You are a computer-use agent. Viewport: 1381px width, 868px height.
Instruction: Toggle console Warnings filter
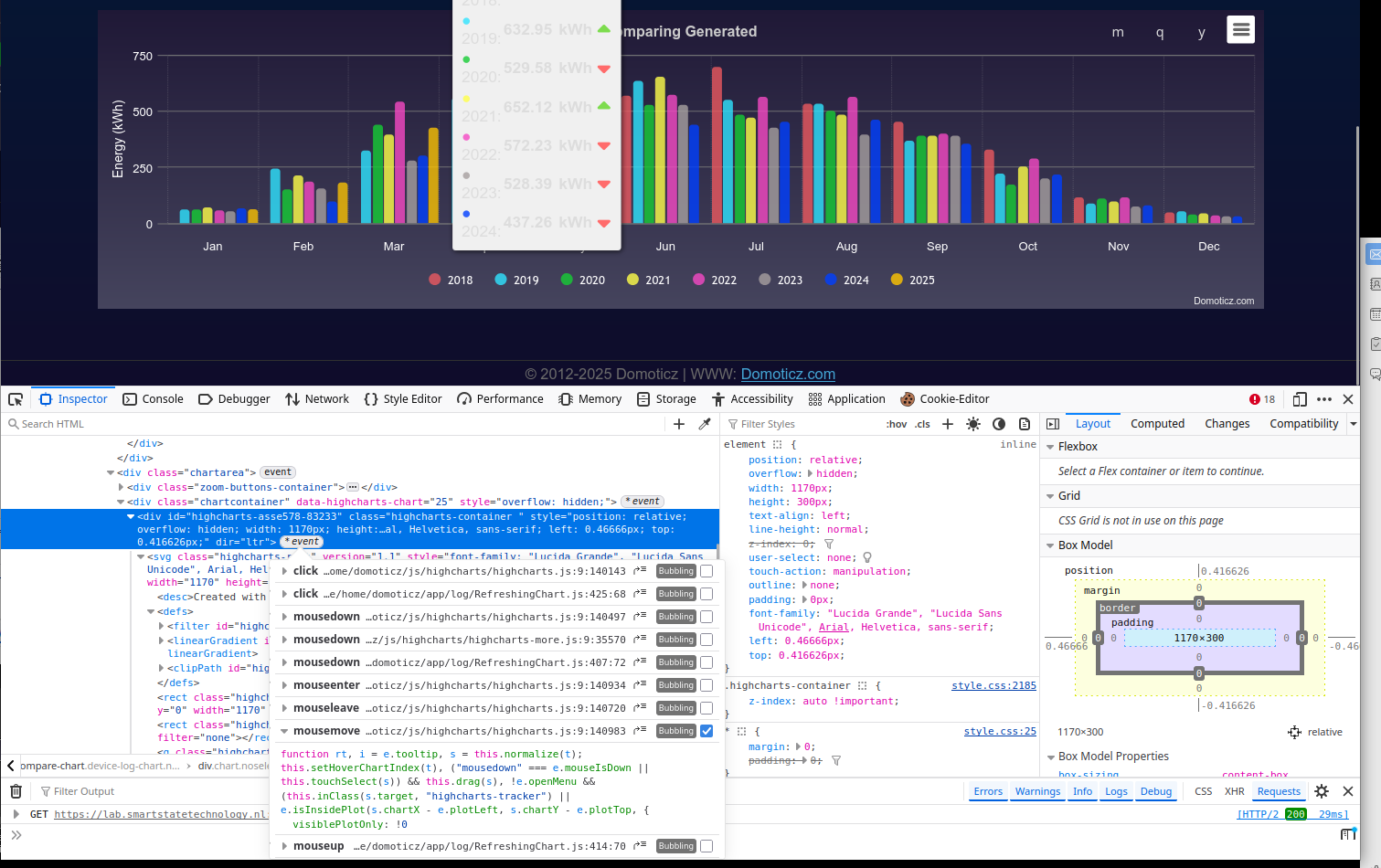point(1037,791)
